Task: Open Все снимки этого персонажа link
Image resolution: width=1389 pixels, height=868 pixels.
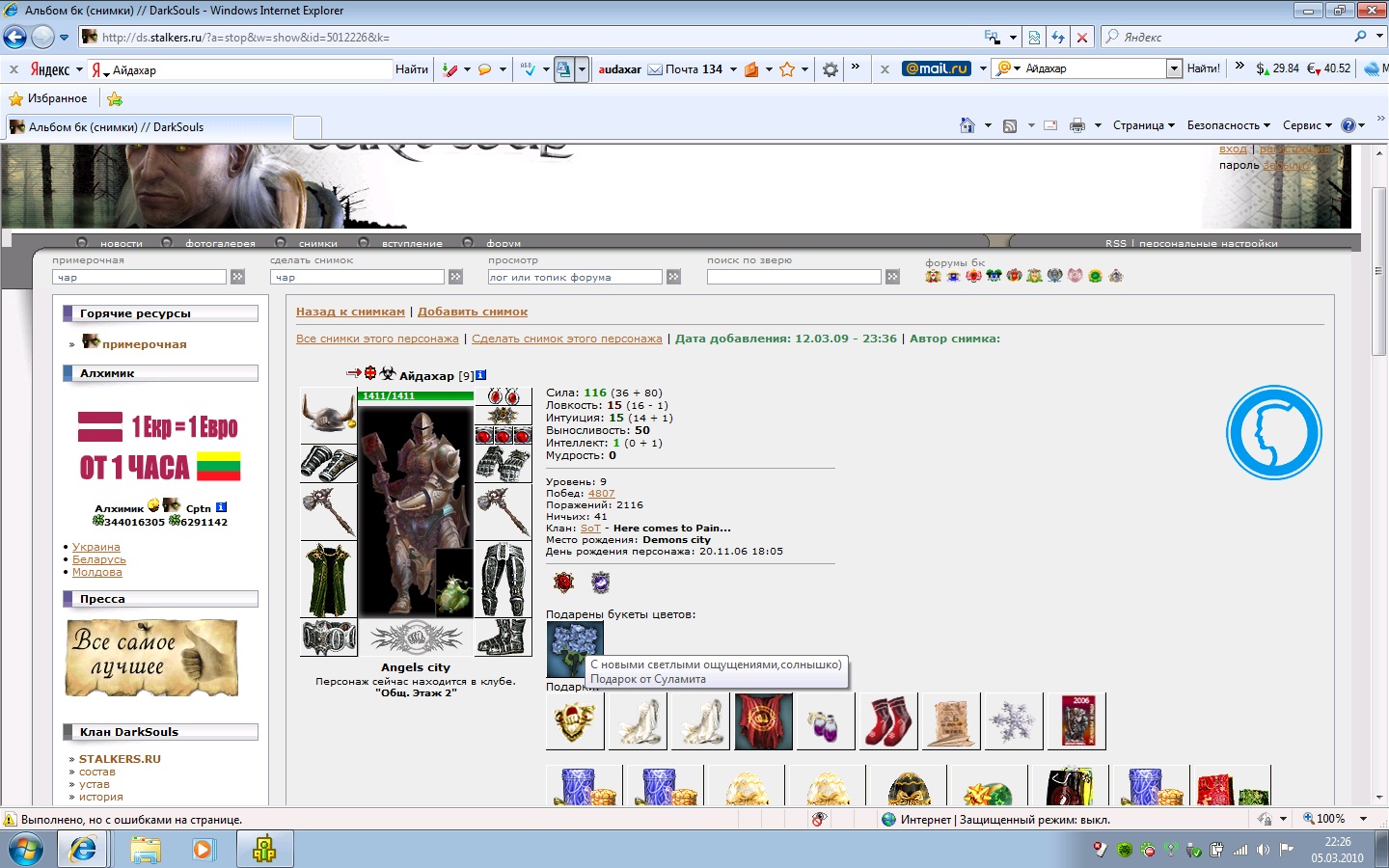Action: pyautogui.click(x=377, y=339)
